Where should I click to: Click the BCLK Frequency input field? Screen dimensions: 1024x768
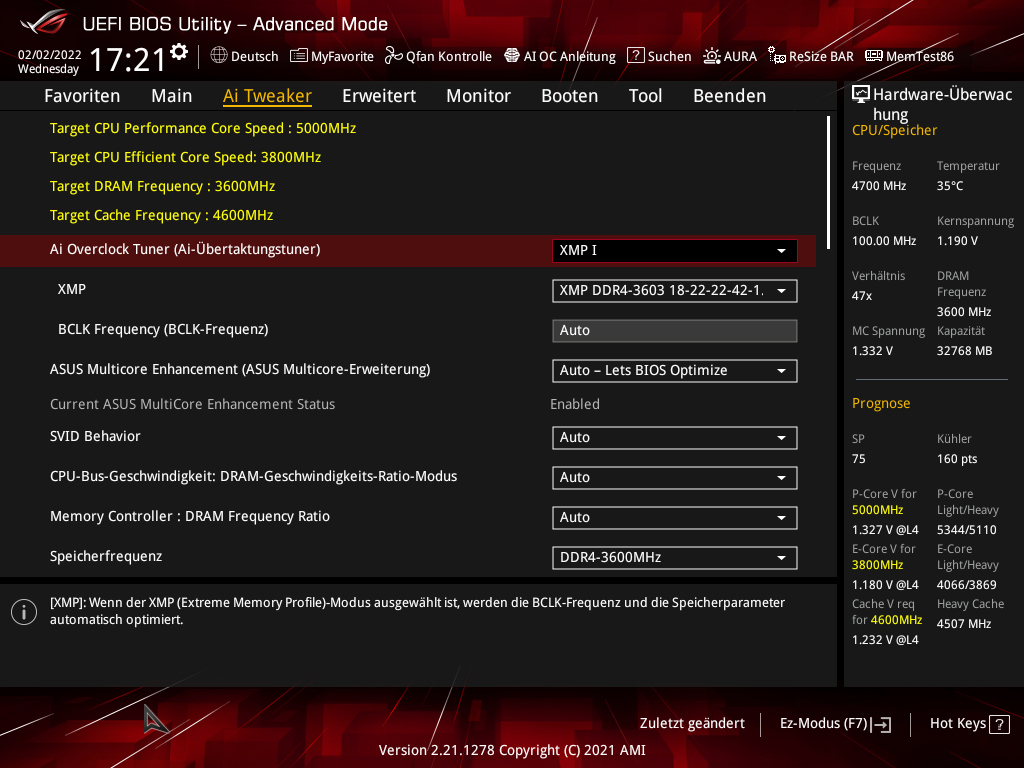[674, 331]
